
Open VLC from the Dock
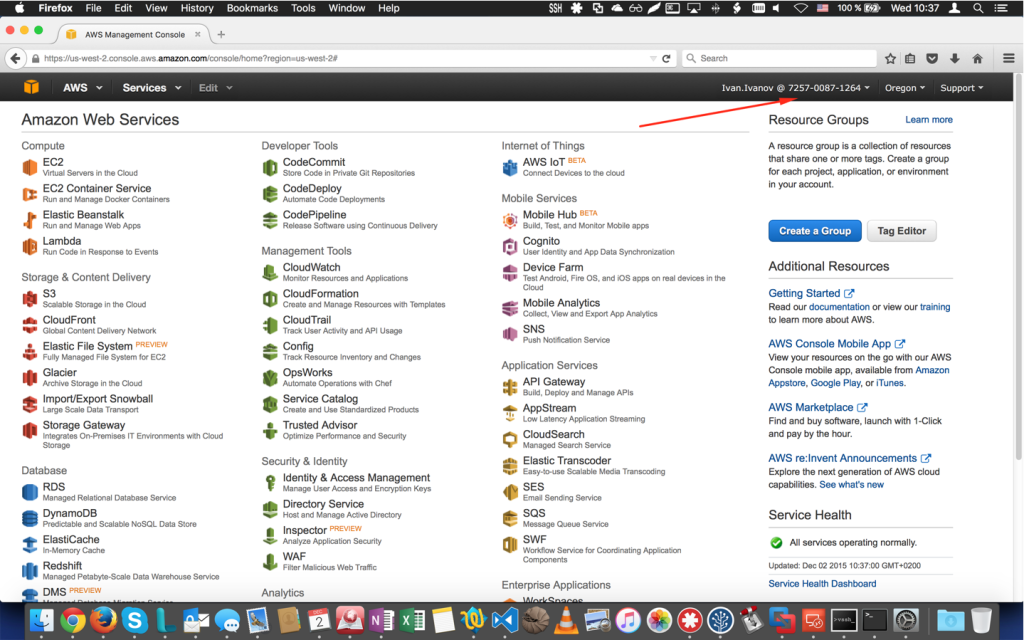click(566, 620)
